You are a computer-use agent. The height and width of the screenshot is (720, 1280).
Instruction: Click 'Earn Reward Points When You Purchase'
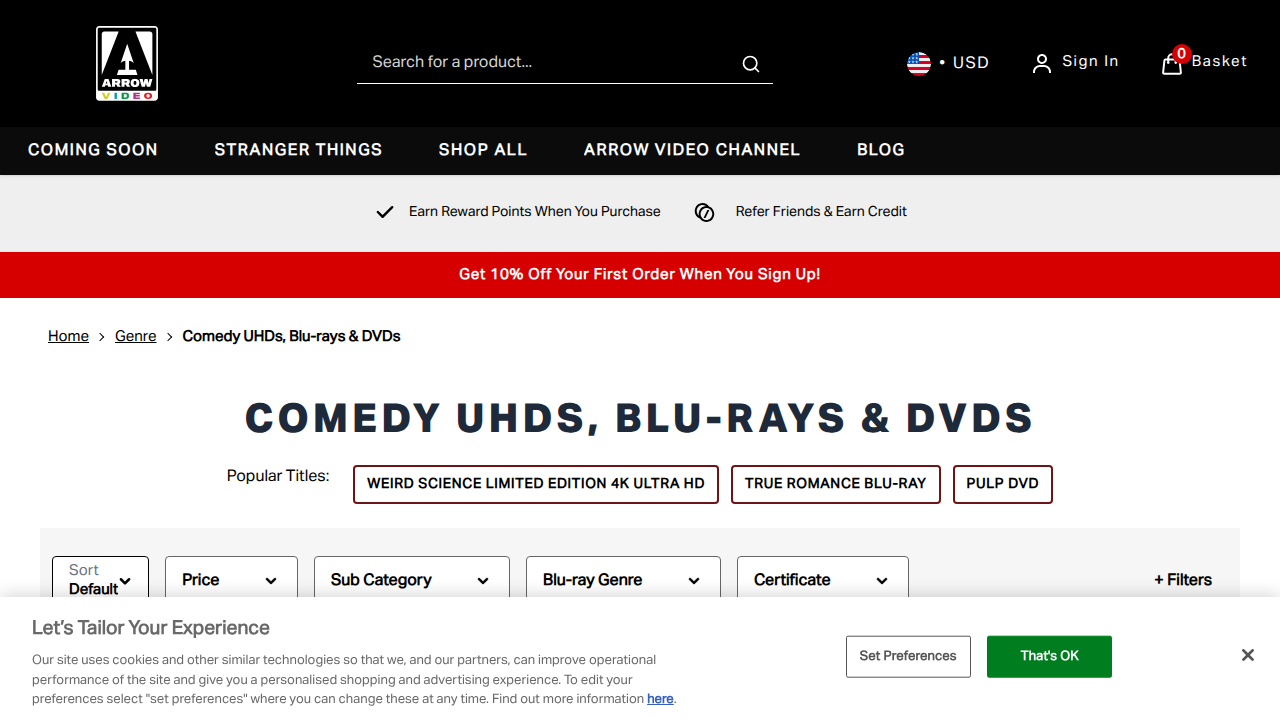(535, 211)
